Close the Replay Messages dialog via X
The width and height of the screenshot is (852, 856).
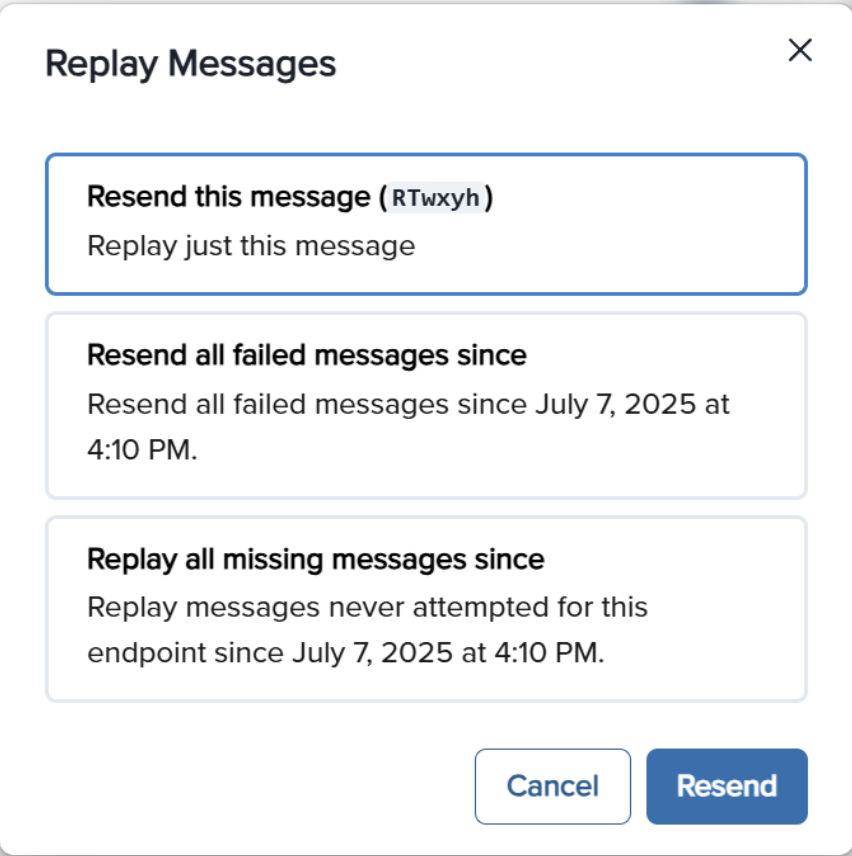(x=800, y=51)
